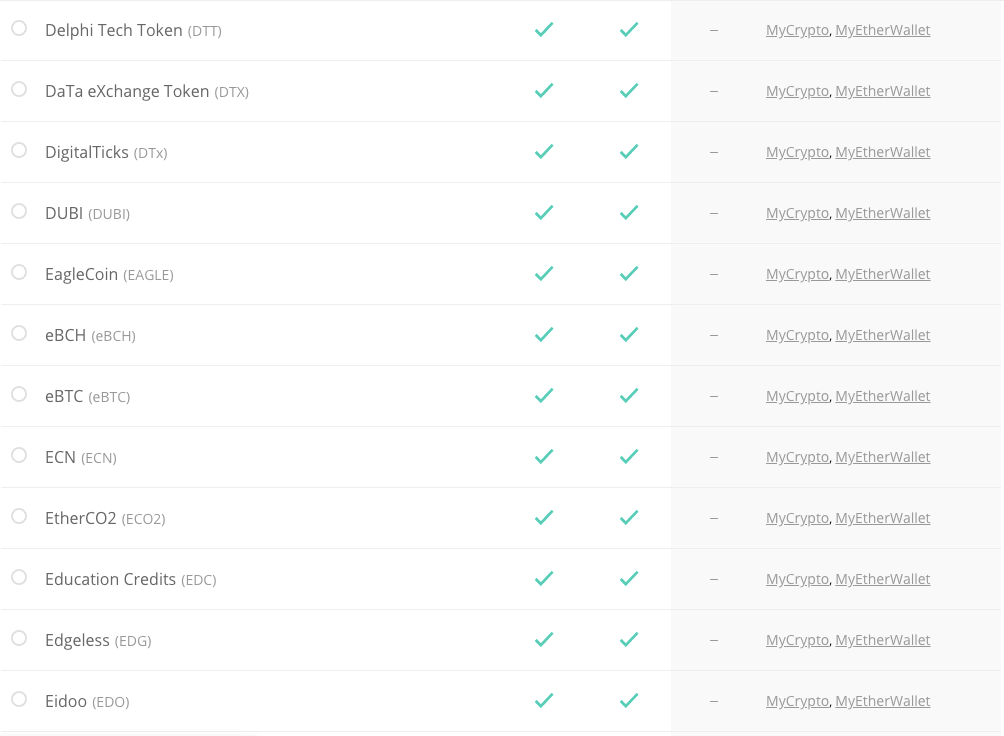The height and width of the screenshot is (736, 1004).
Task: Follow the MyCrypto link for EagleCoin
Action: [797, 274]
